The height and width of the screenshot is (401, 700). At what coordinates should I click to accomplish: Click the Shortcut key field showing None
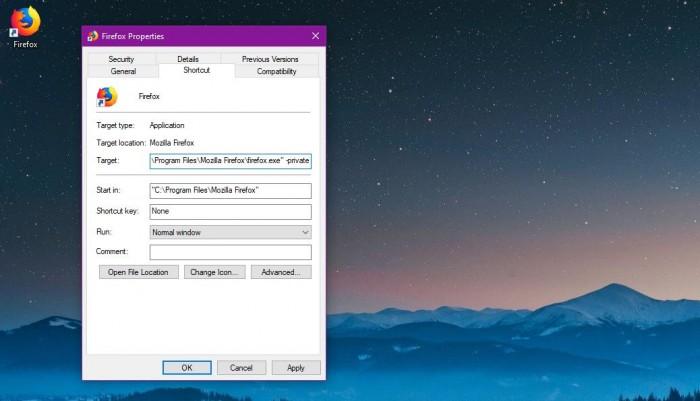click(230, 212)
